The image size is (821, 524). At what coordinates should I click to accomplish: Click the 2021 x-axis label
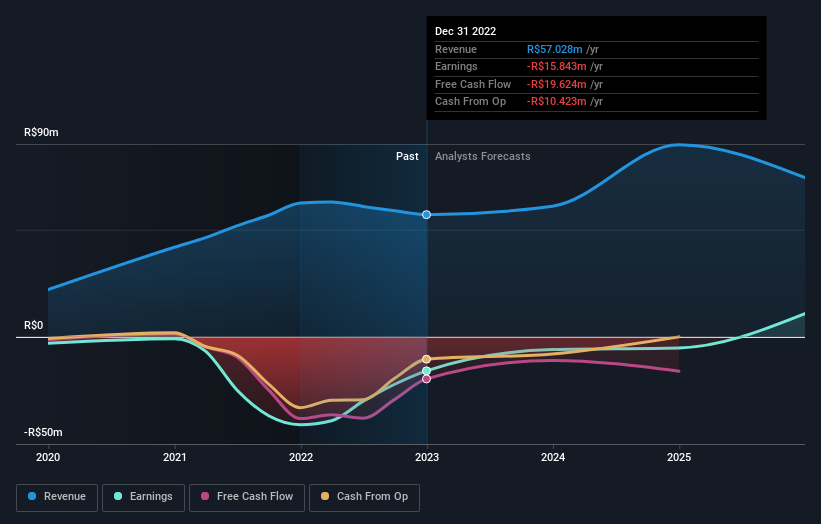tap(174, 457)
